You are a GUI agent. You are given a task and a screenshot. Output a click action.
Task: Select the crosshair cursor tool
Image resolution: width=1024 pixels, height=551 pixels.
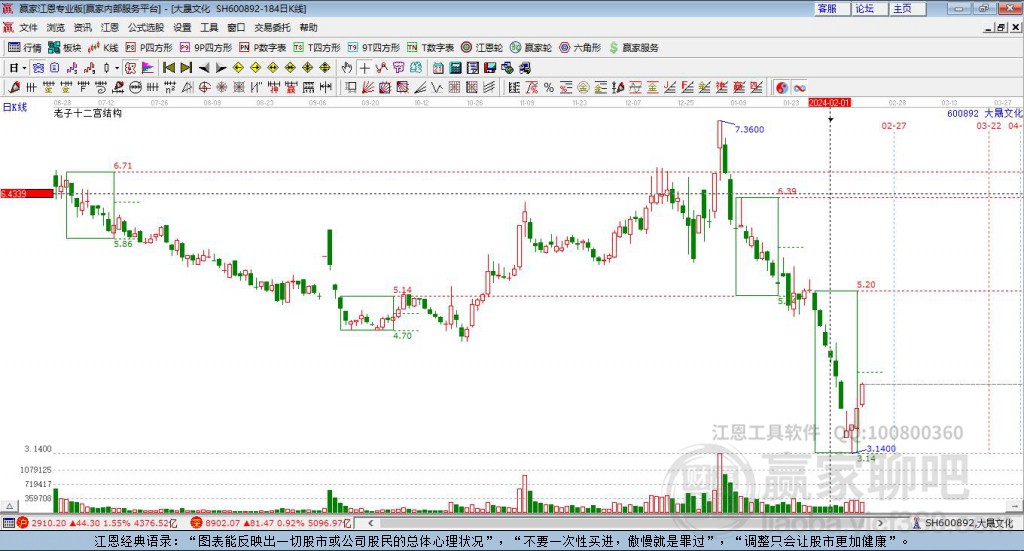365,68
